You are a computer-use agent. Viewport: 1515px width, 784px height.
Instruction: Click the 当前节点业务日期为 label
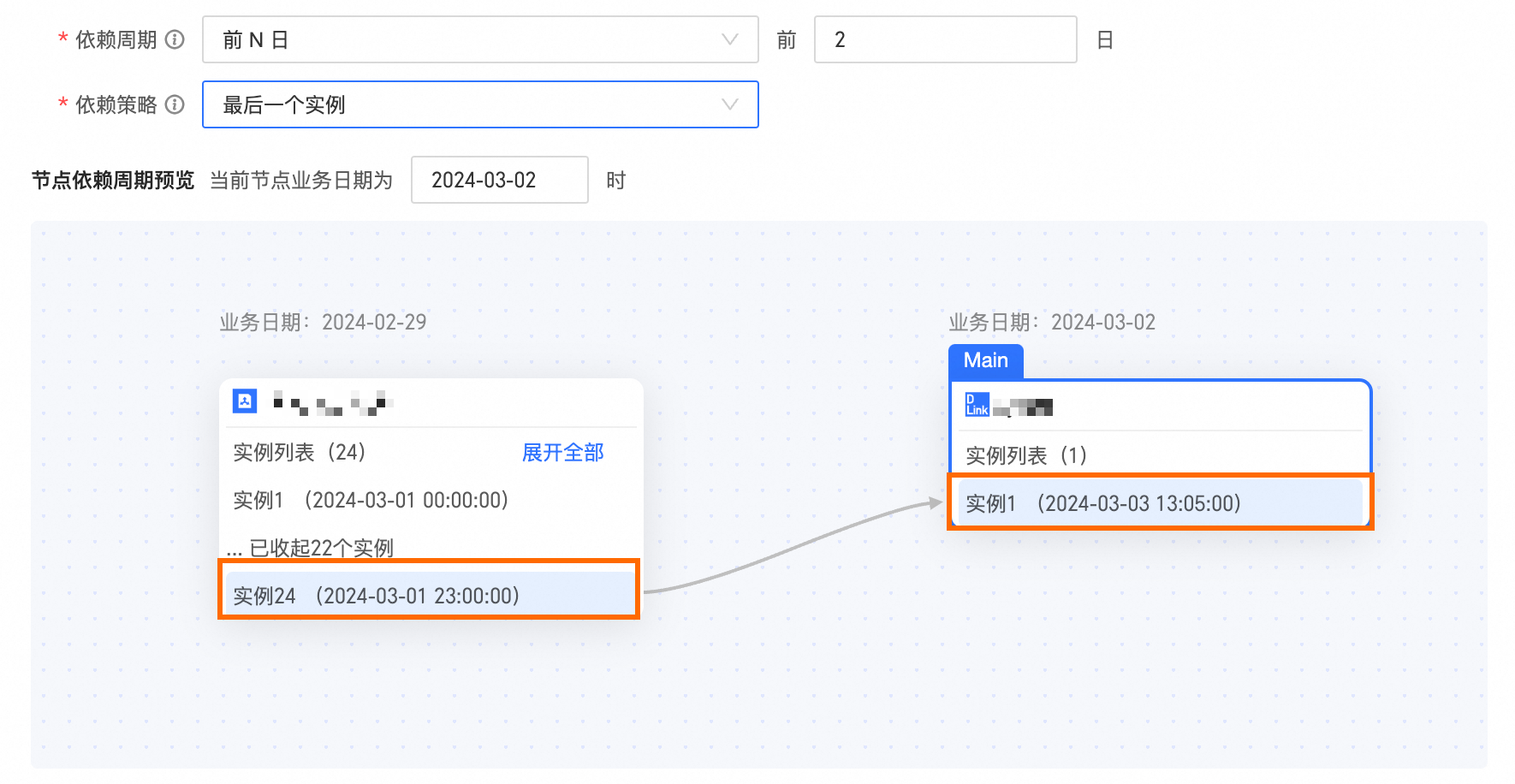301,180
